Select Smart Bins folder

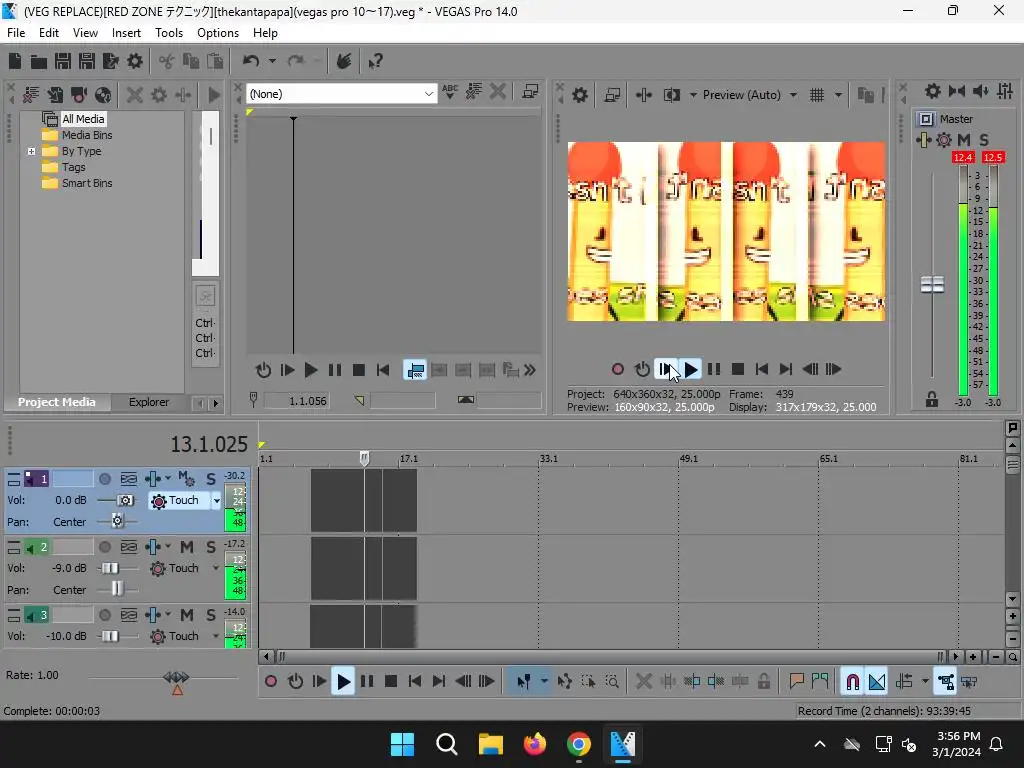coord(87,183)
